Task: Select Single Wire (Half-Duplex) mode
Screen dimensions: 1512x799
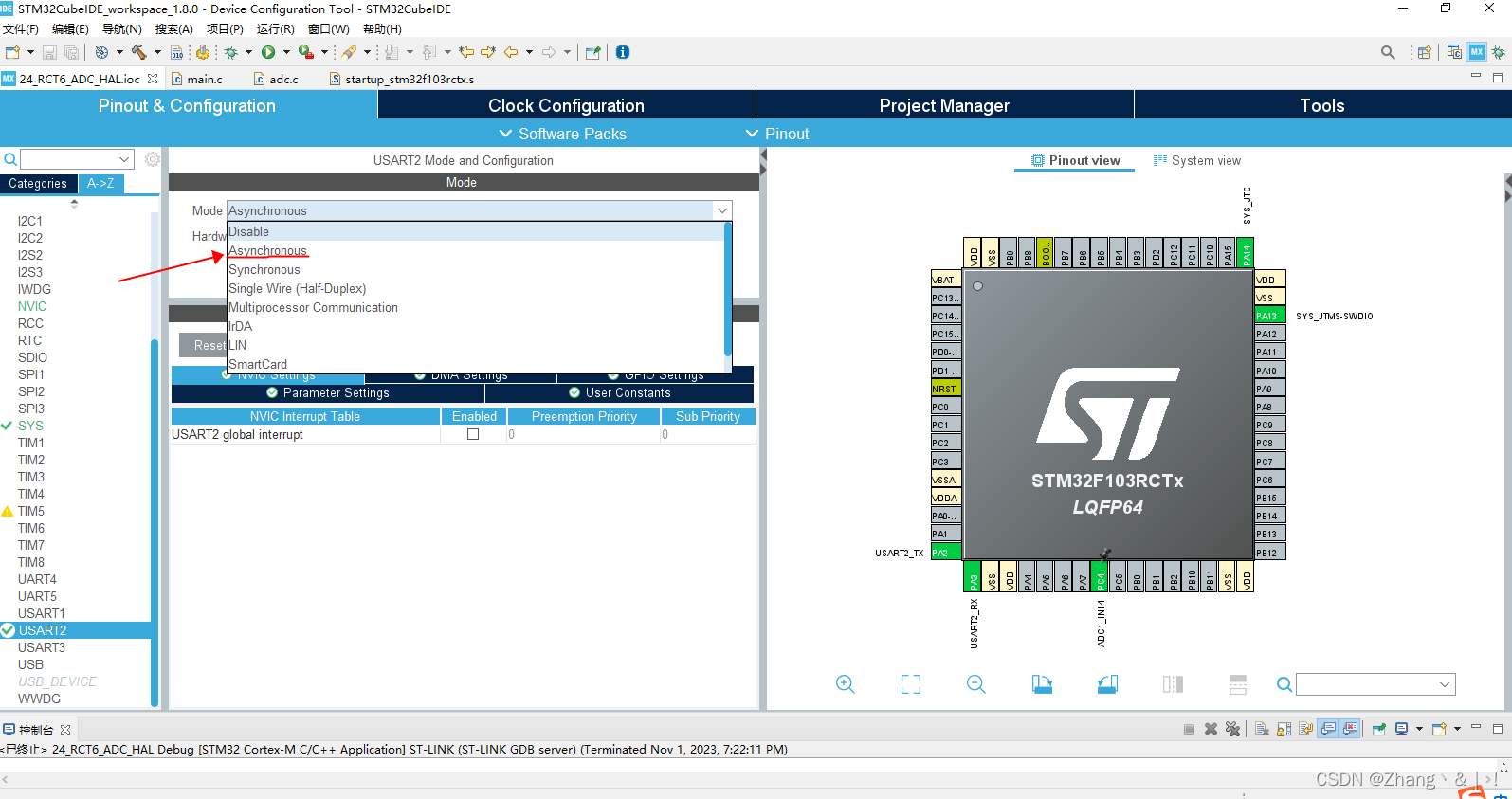Action: [476, 288]
